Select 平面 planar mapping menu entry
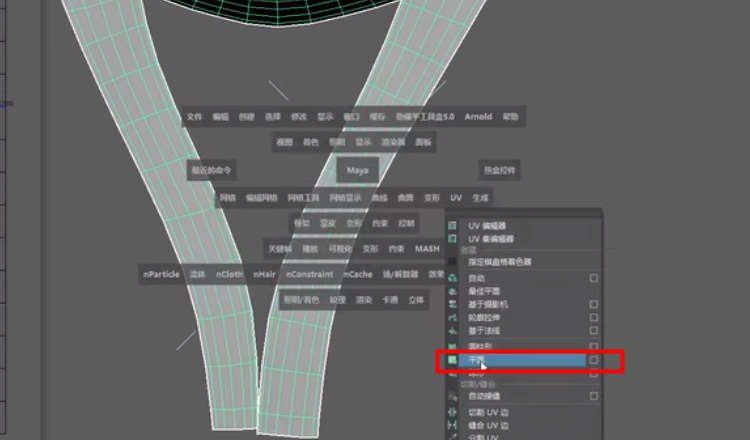 (x=510, y=359)
